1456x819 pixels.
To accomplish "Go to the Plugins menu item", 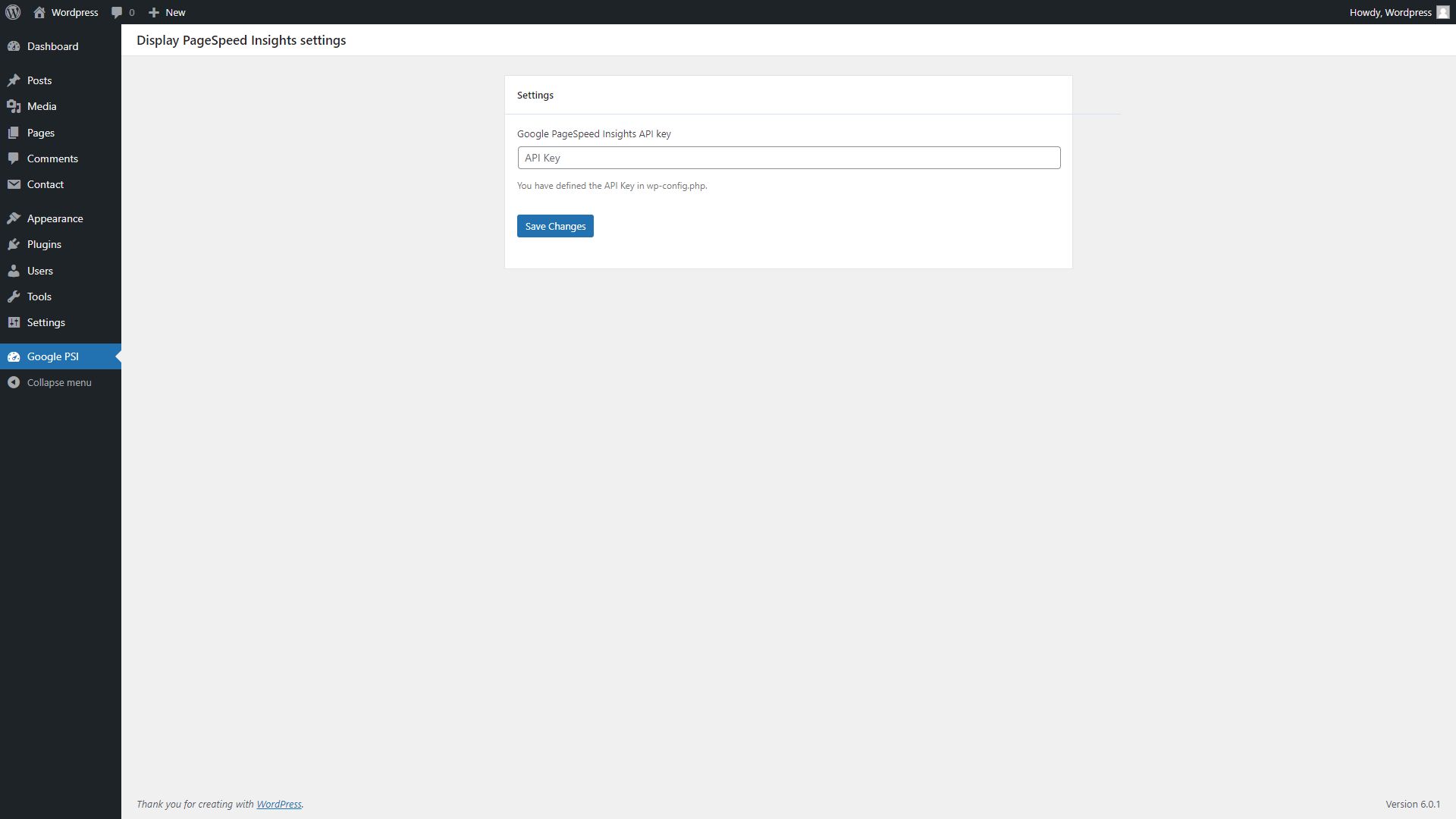I will tap(61, 244).
